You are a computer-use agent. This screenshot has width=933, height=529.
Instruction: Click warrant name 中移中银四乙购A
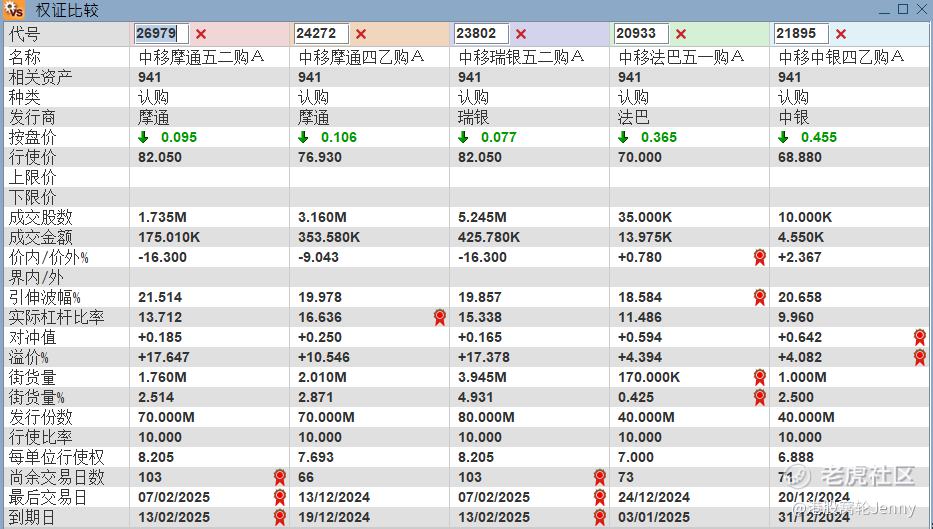841,57
